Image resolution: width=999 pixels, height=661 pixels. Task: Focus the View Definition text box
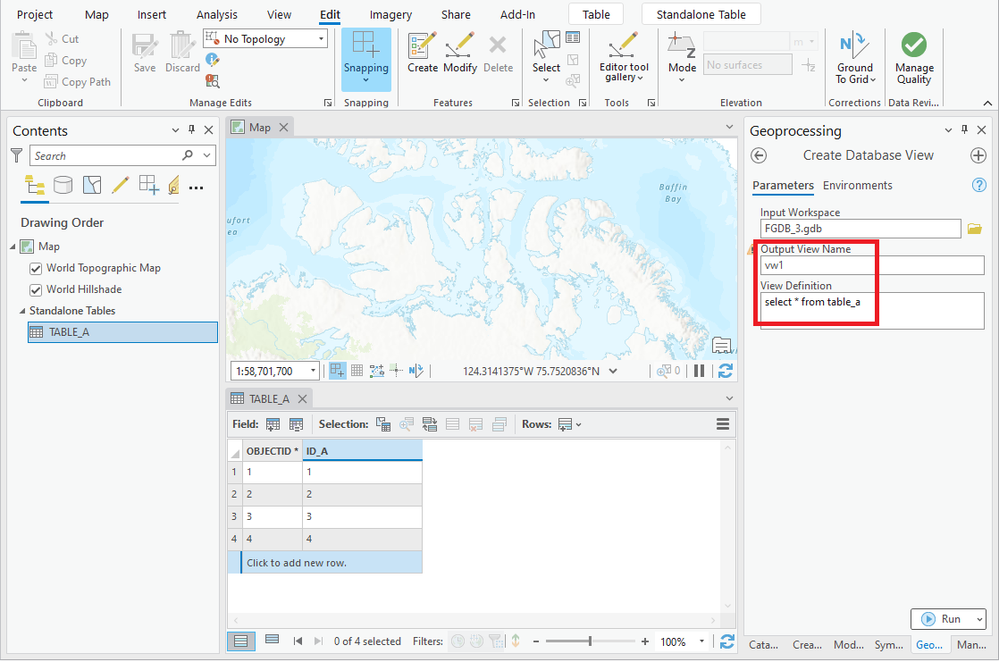(872, 311)
